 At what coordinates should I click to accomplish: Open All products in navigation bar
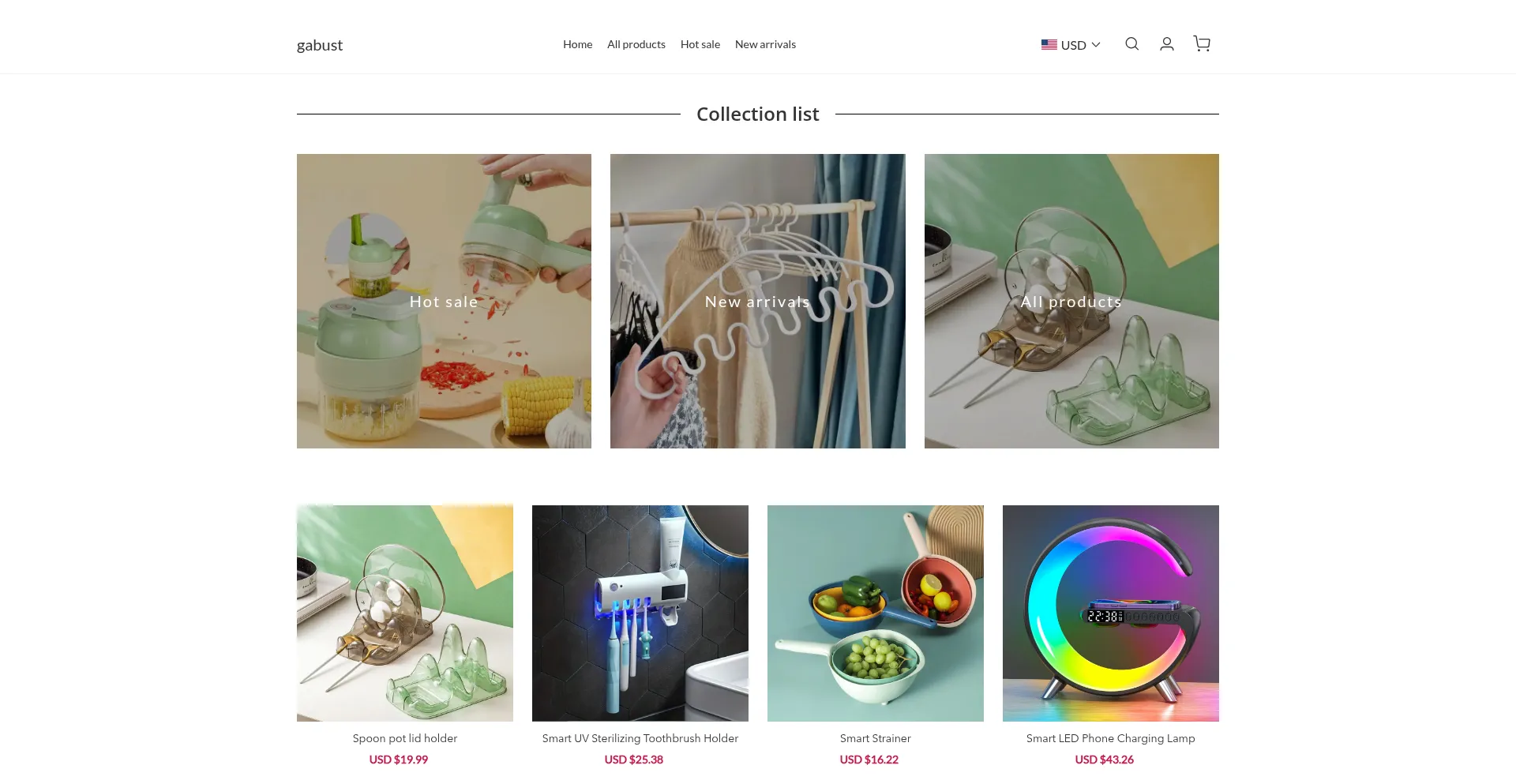tap(636, 44)
